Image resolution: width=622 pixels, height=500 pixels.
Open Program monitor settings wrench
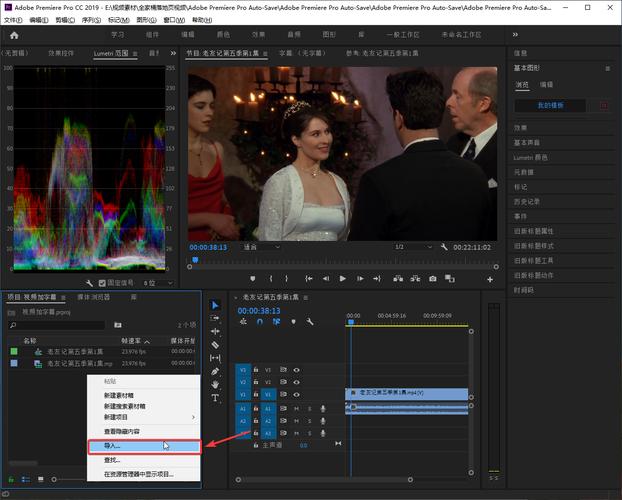(444, 247)
